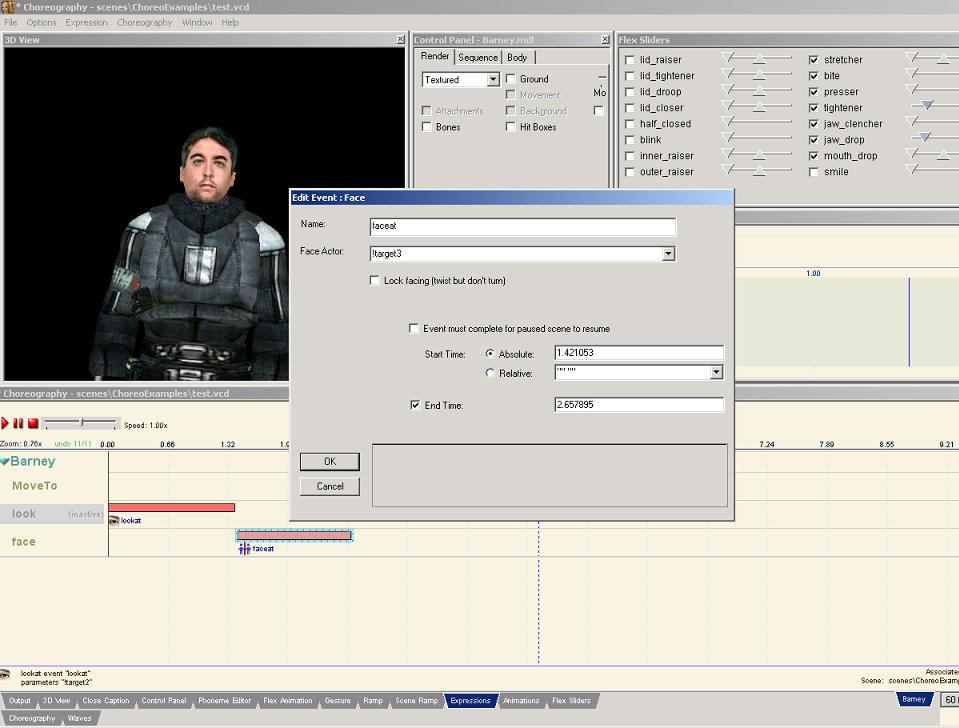Close the 3D View panel
Screen dimensions: 959x728
401,39
